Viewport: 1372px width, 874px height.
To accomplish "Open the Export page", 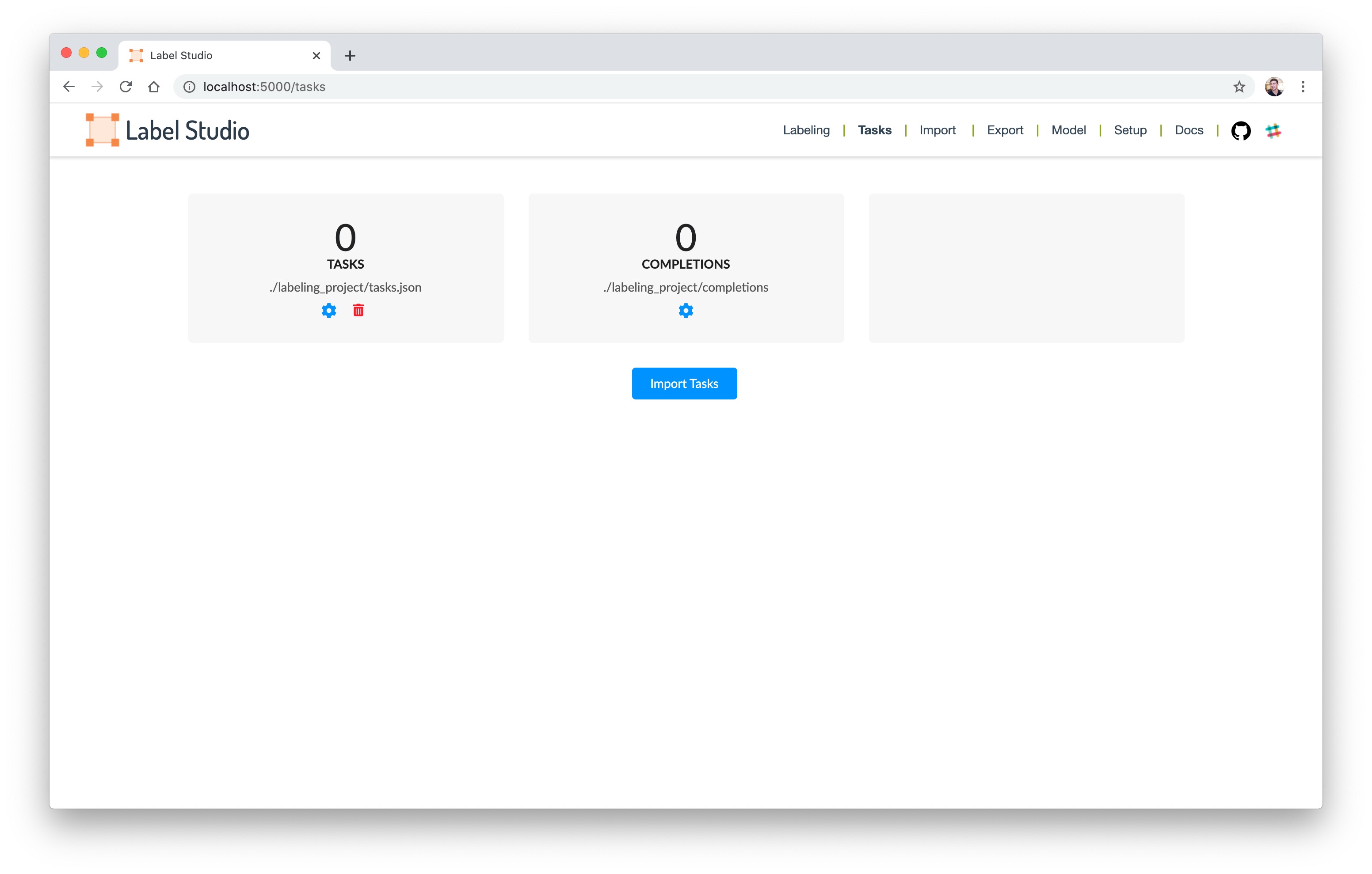I will [1005, 130].
